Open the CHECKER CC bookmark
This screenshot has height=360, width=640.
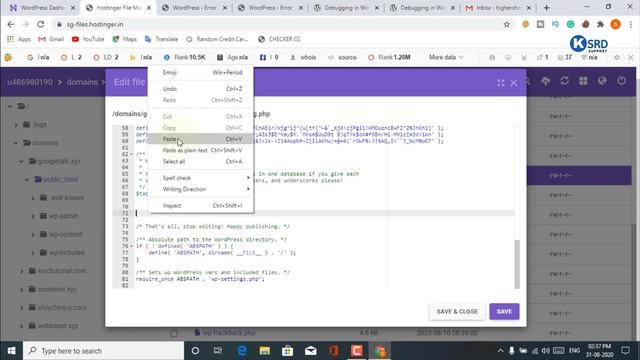[x=280, y=39]
